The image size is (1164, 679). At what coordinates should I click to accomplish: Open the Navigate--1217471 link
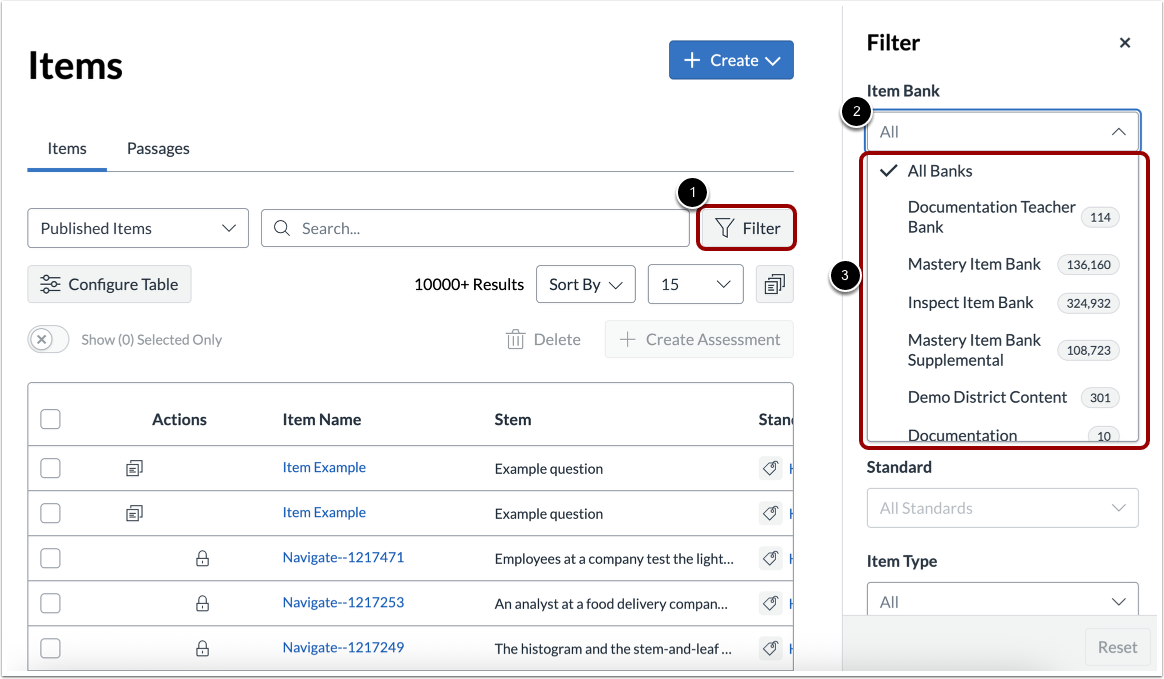click(x=343, y=557)
